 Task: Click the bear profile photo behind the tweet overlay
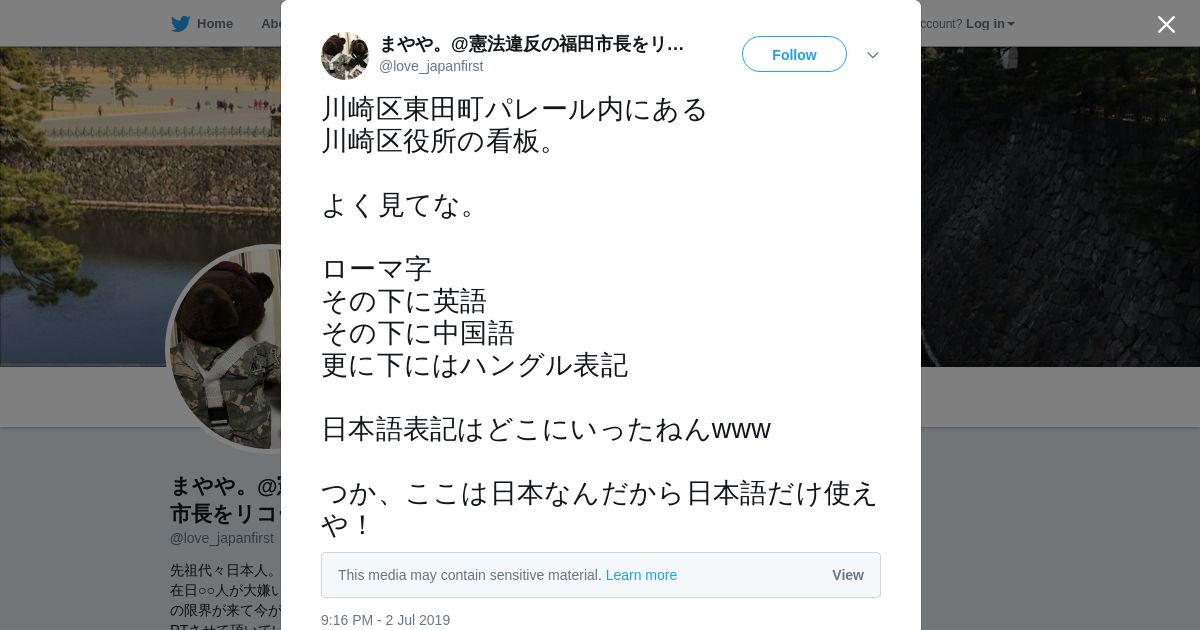(x=225, y=348)
